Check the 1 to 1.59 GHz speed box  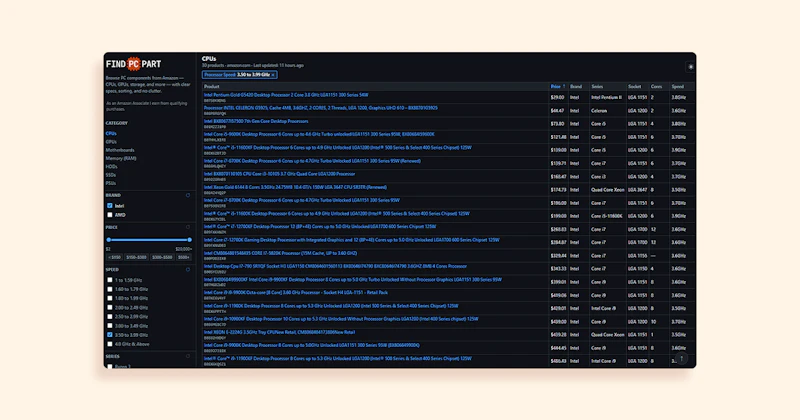coord(110,280)
